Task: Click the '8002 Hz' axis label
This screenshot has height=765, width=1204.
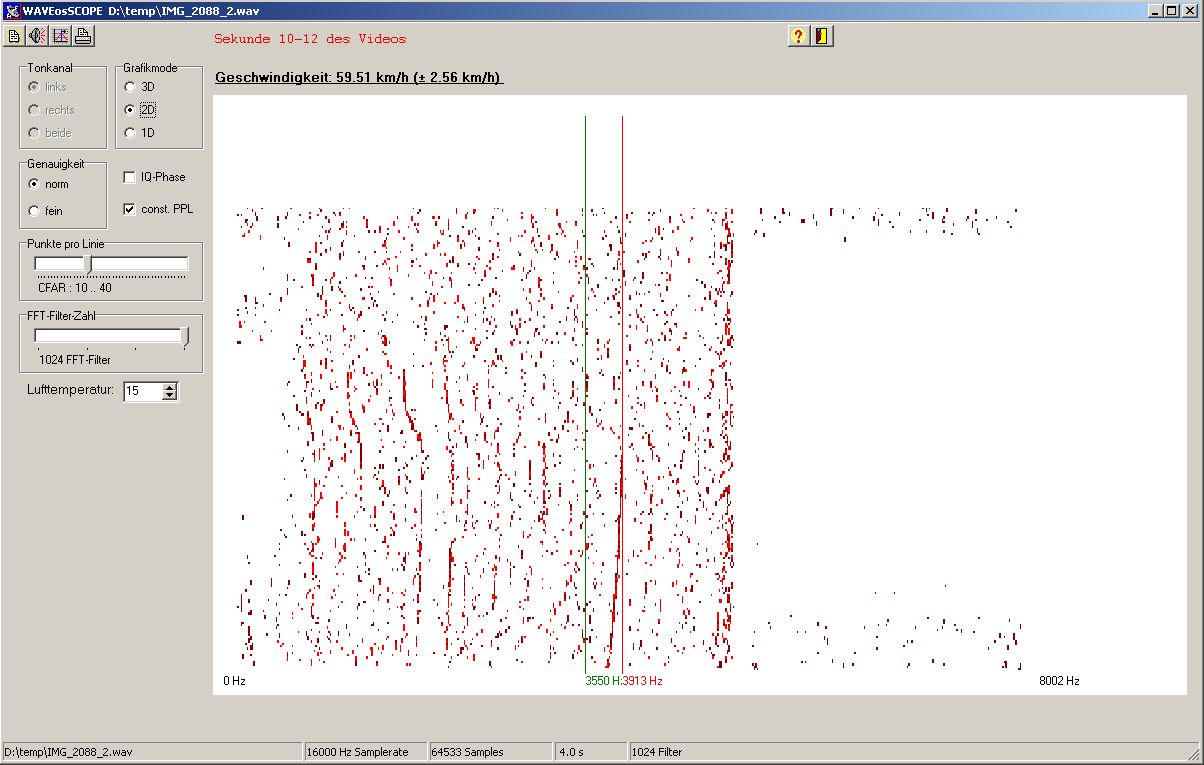Action: (1059, 681)
